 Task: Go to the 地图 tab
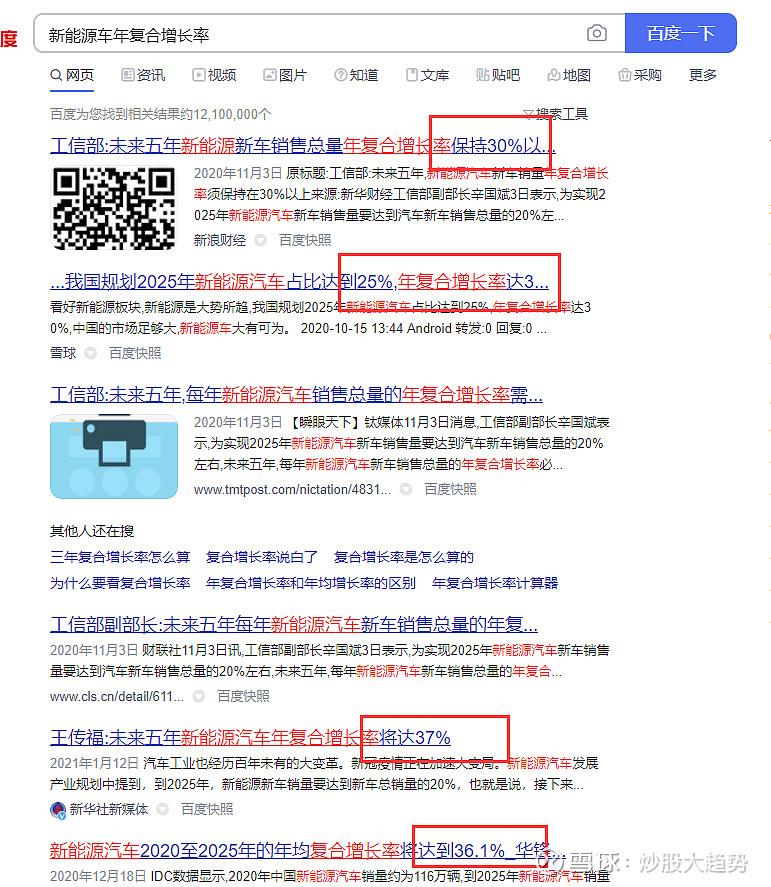(569, 75)
